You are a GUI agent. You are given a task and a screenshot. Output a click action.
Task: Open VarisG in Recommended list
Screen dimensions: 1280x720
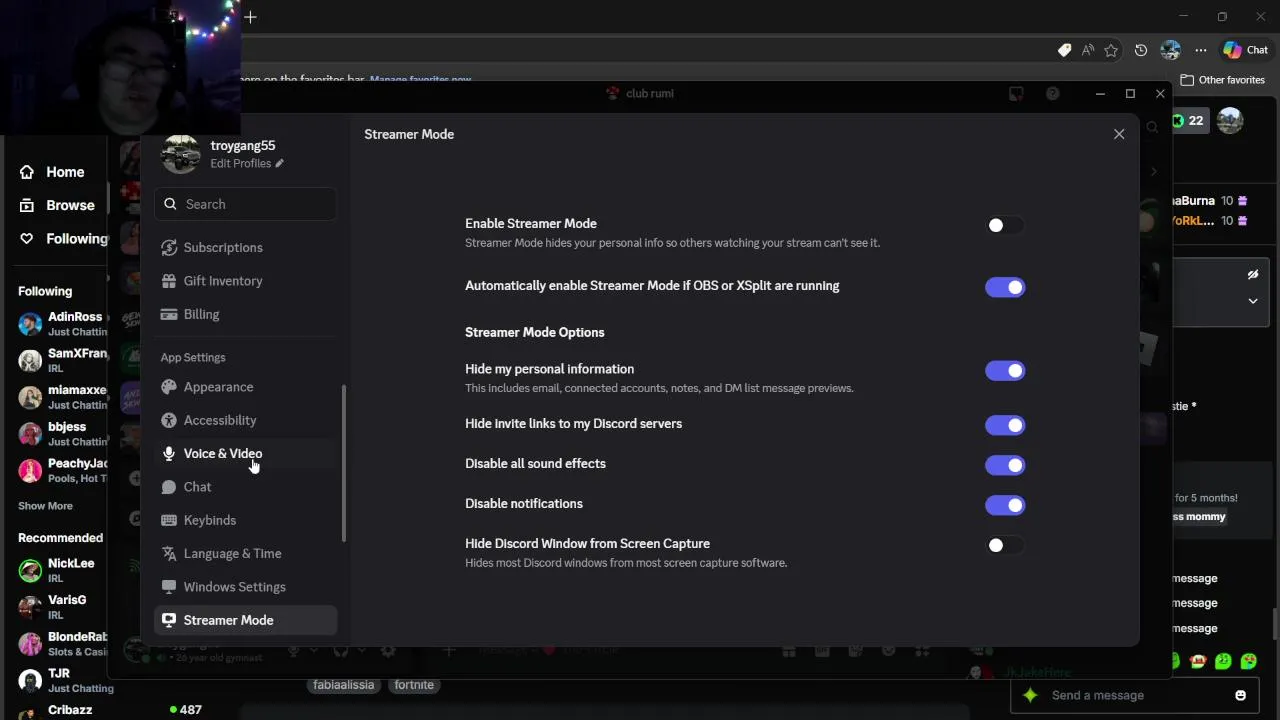[x=62, y=607]
